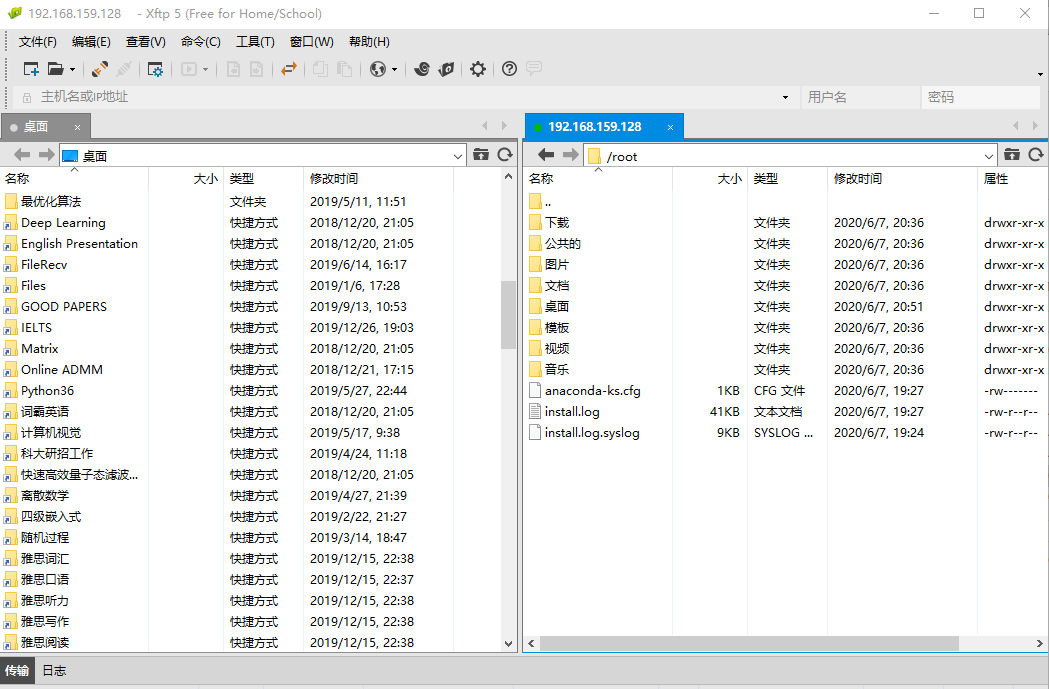The height and width of the screenshot is (689, 1049).
Task: Refresh the local pane
Action: [505, 155]
